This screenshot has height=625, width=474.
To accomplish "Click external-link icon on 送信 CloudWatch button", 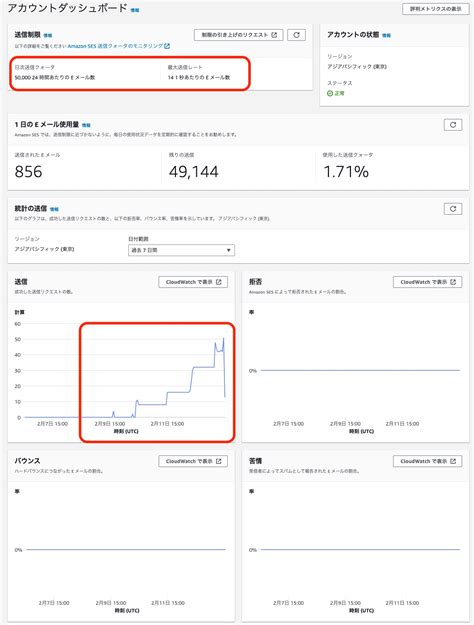I will pyautogui.click(x=219, y=282).
